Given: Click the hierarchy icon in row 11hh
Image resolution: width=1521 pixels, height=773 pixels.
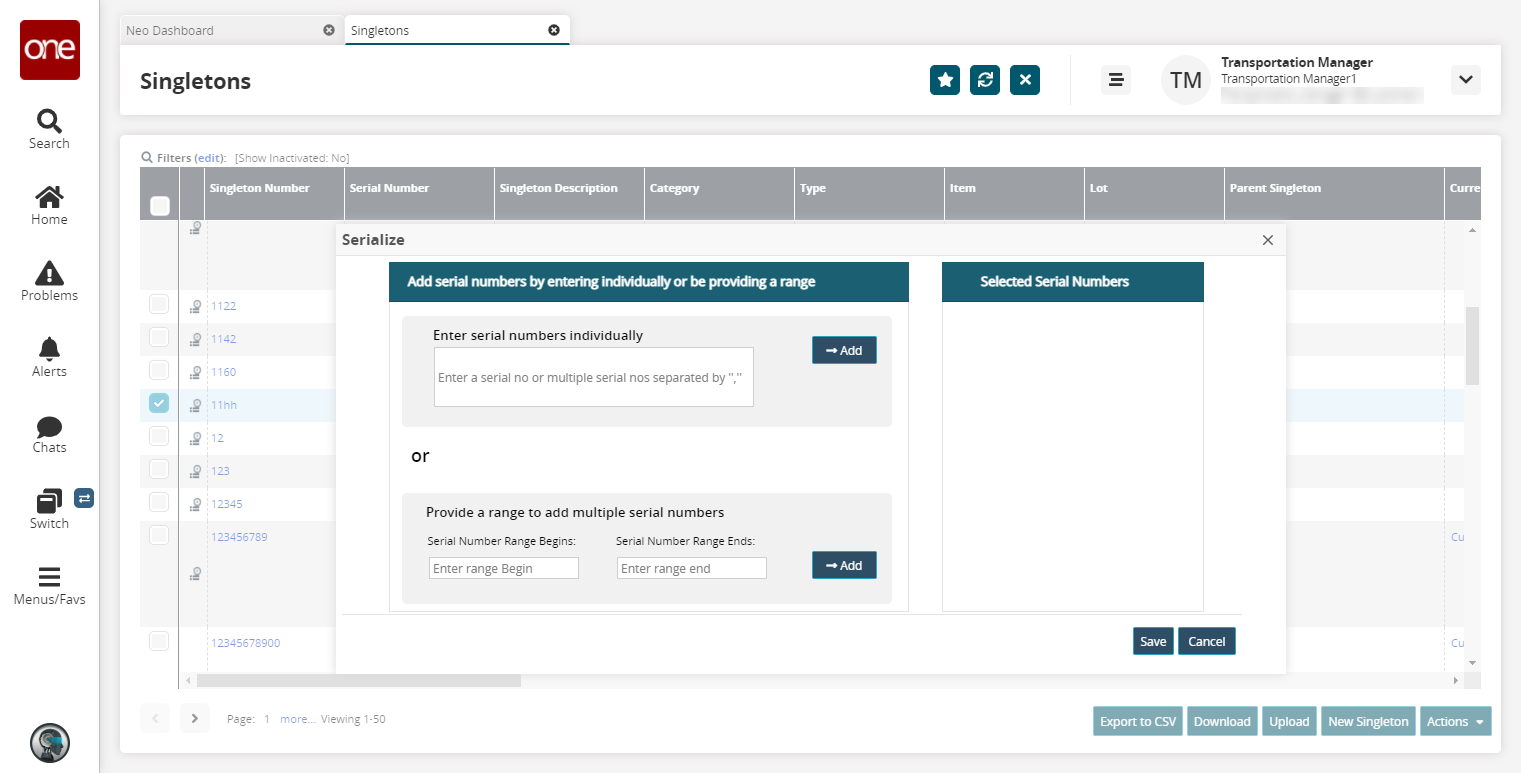Looking at the screenshot, I should tap(196, 405).
